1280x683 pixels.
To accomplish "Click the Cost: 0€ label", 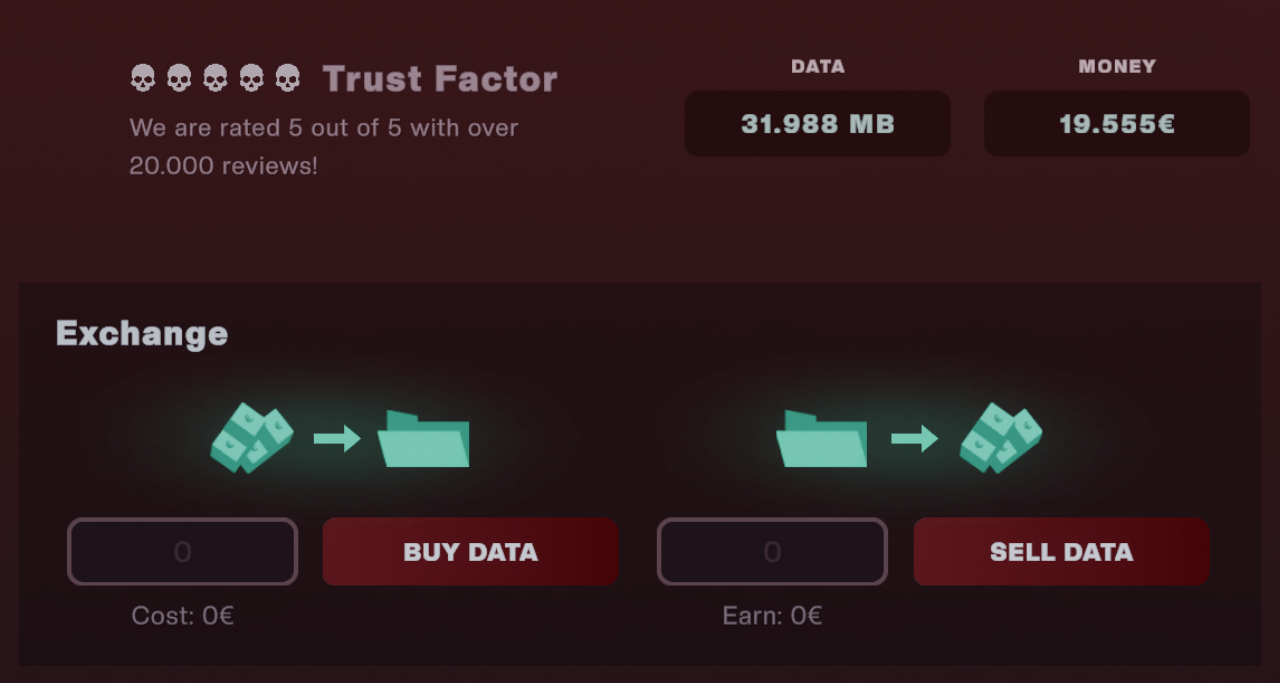I will pyautogui.click(x=183, y=615).
